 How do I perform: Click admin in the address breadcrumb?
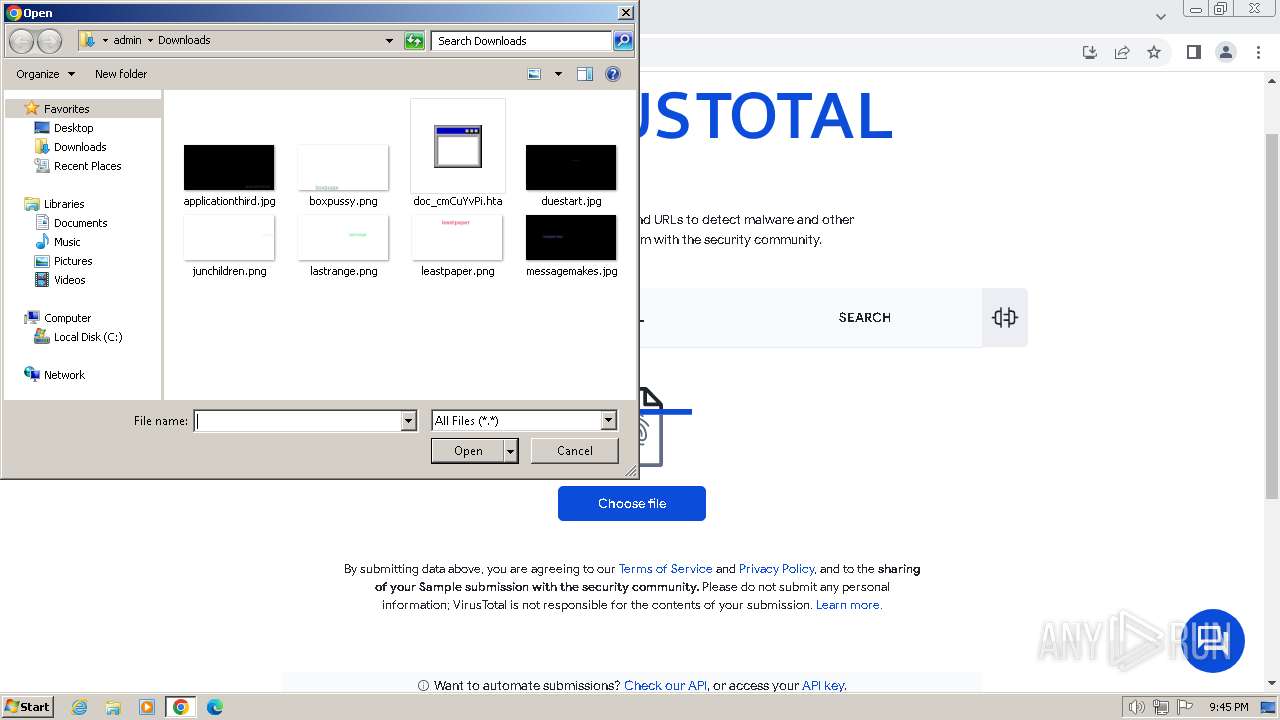point(127,41)
